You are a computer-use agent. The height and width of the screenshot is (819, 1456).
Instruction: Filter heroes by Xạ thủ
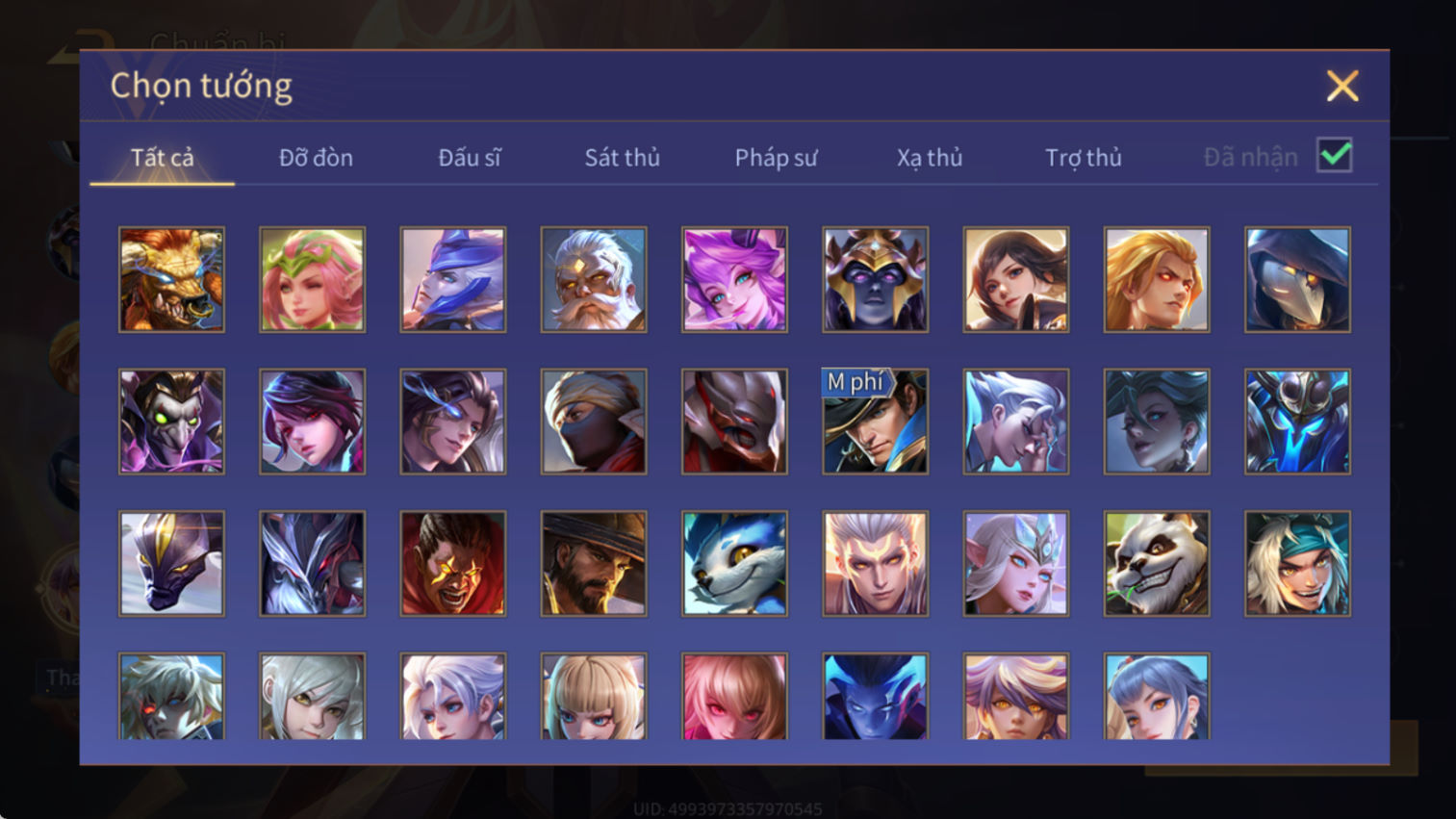(930, 158)
